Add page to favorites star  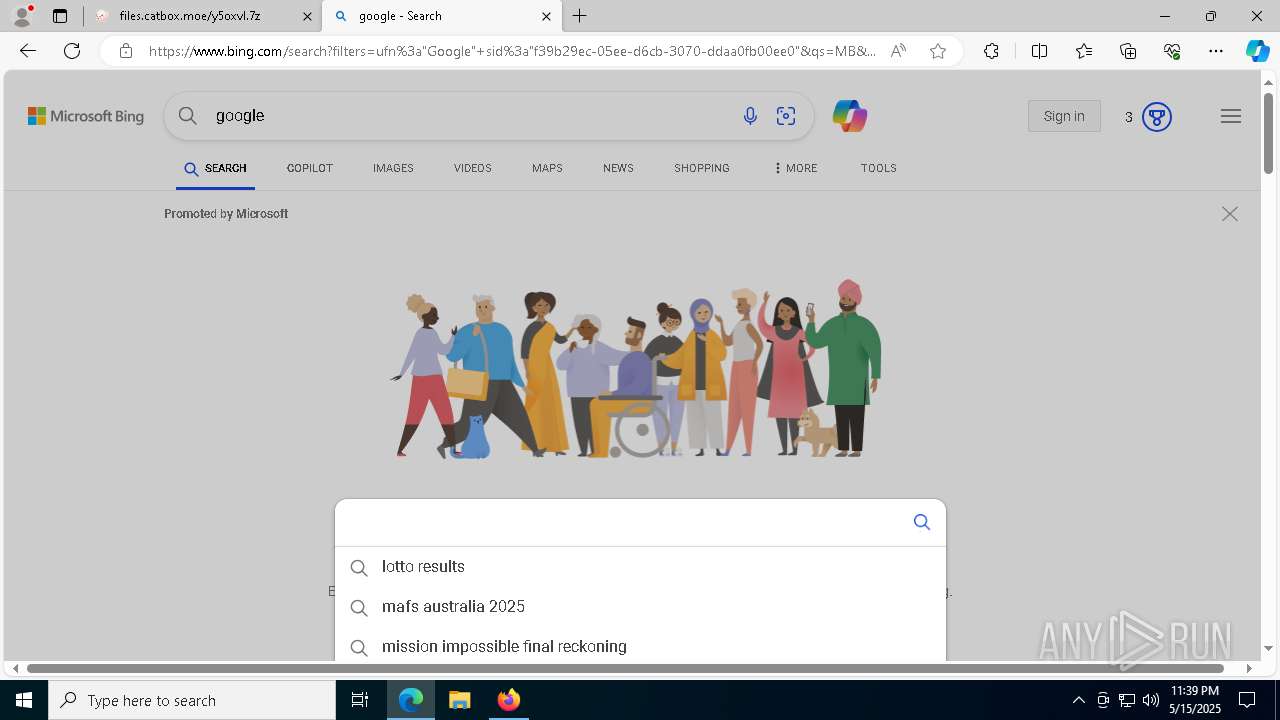tap(938, 51)
